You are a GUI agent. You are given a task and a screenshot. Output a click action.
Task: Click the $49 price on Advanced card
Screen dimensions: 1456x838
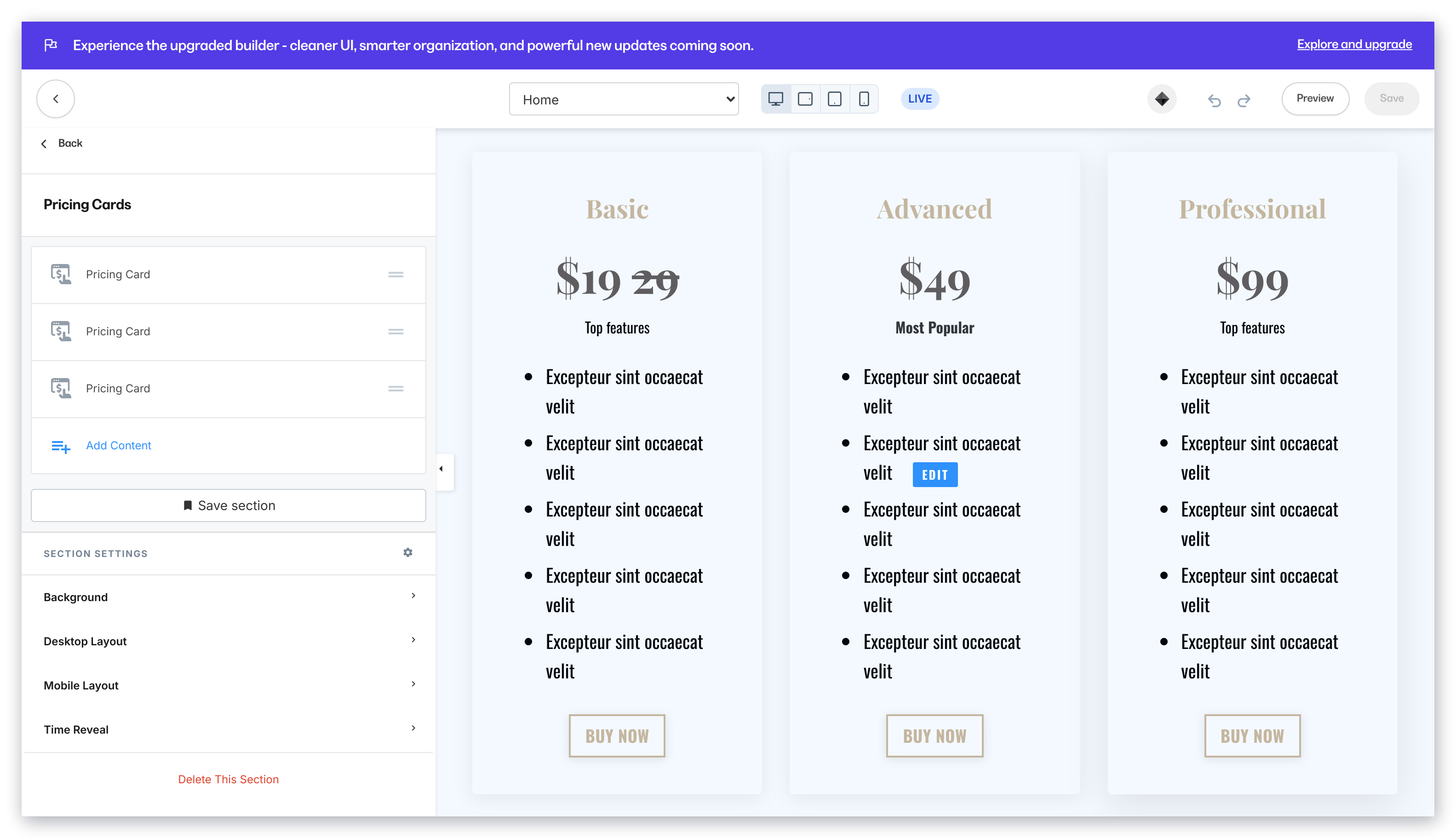934,280
